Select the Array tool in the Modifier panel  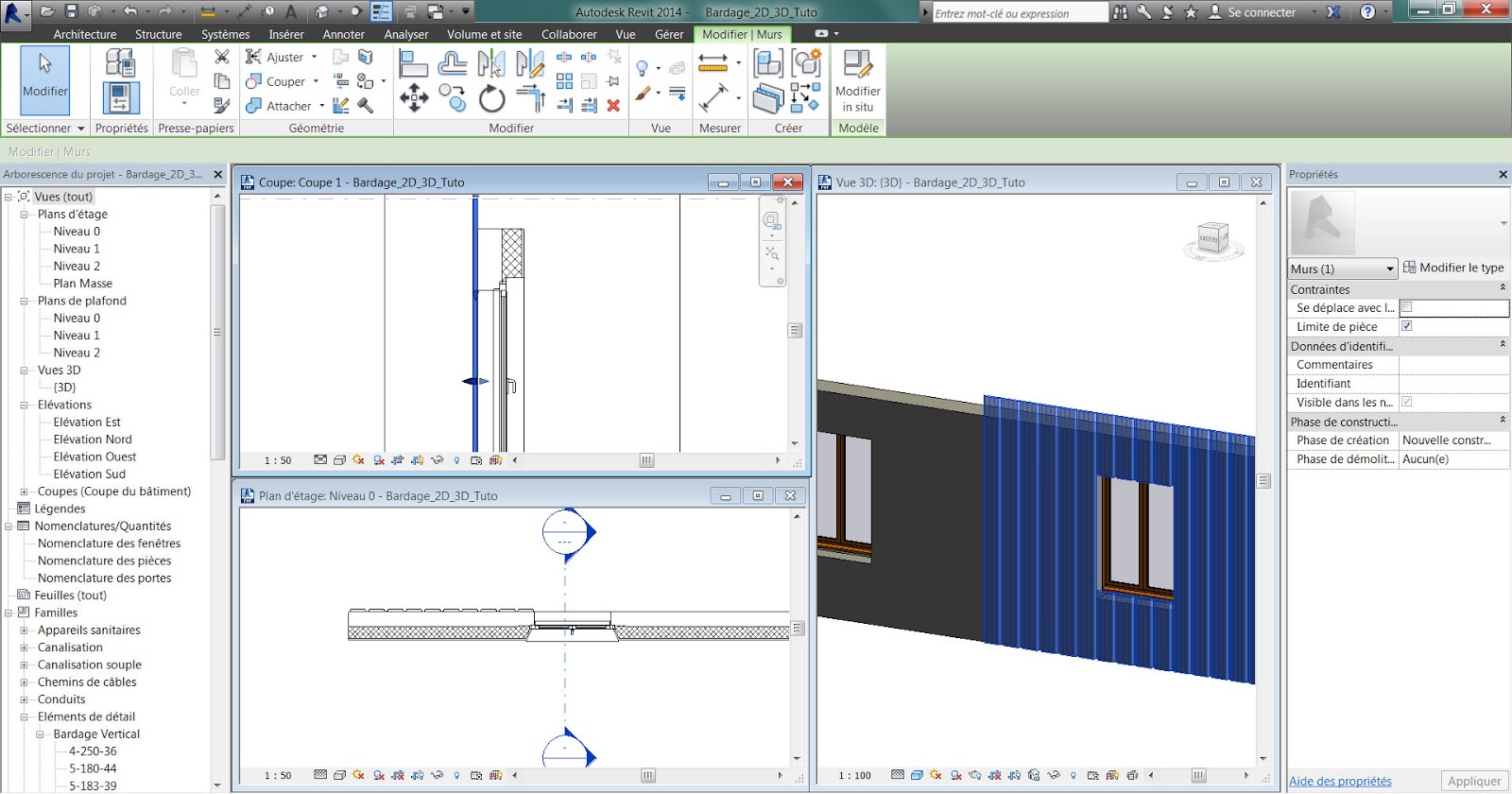564,81
